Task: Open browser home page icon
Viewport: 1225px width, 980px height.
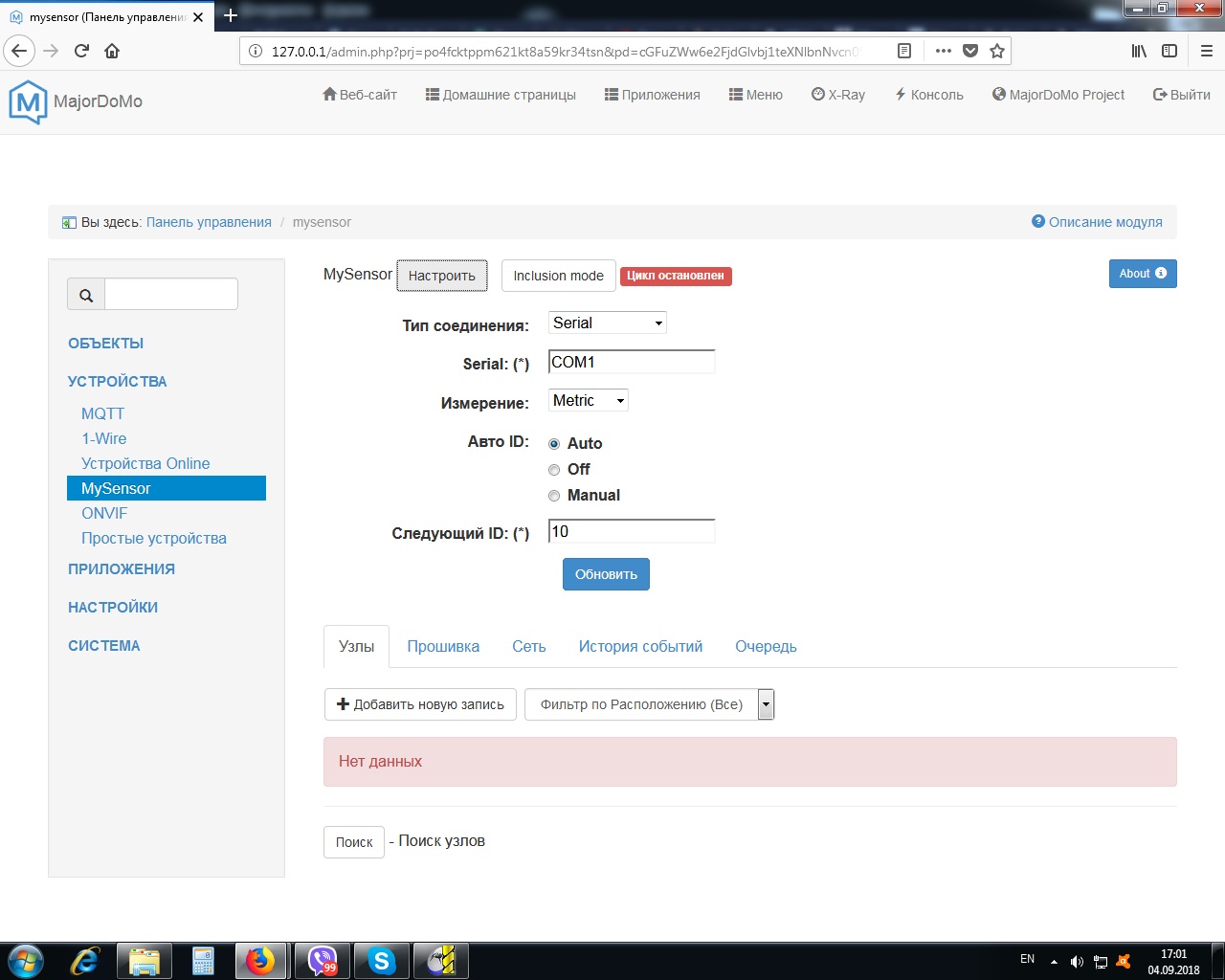Action: click(112, 51)
